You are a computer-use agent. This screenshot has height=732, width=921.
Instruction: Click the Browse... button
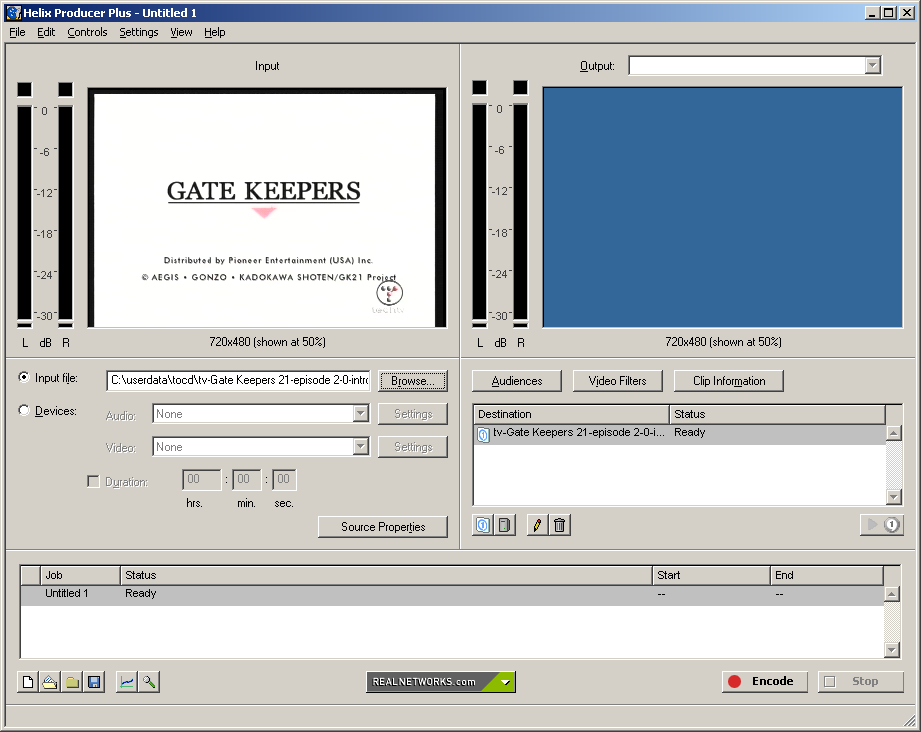[x=412, y=381]
